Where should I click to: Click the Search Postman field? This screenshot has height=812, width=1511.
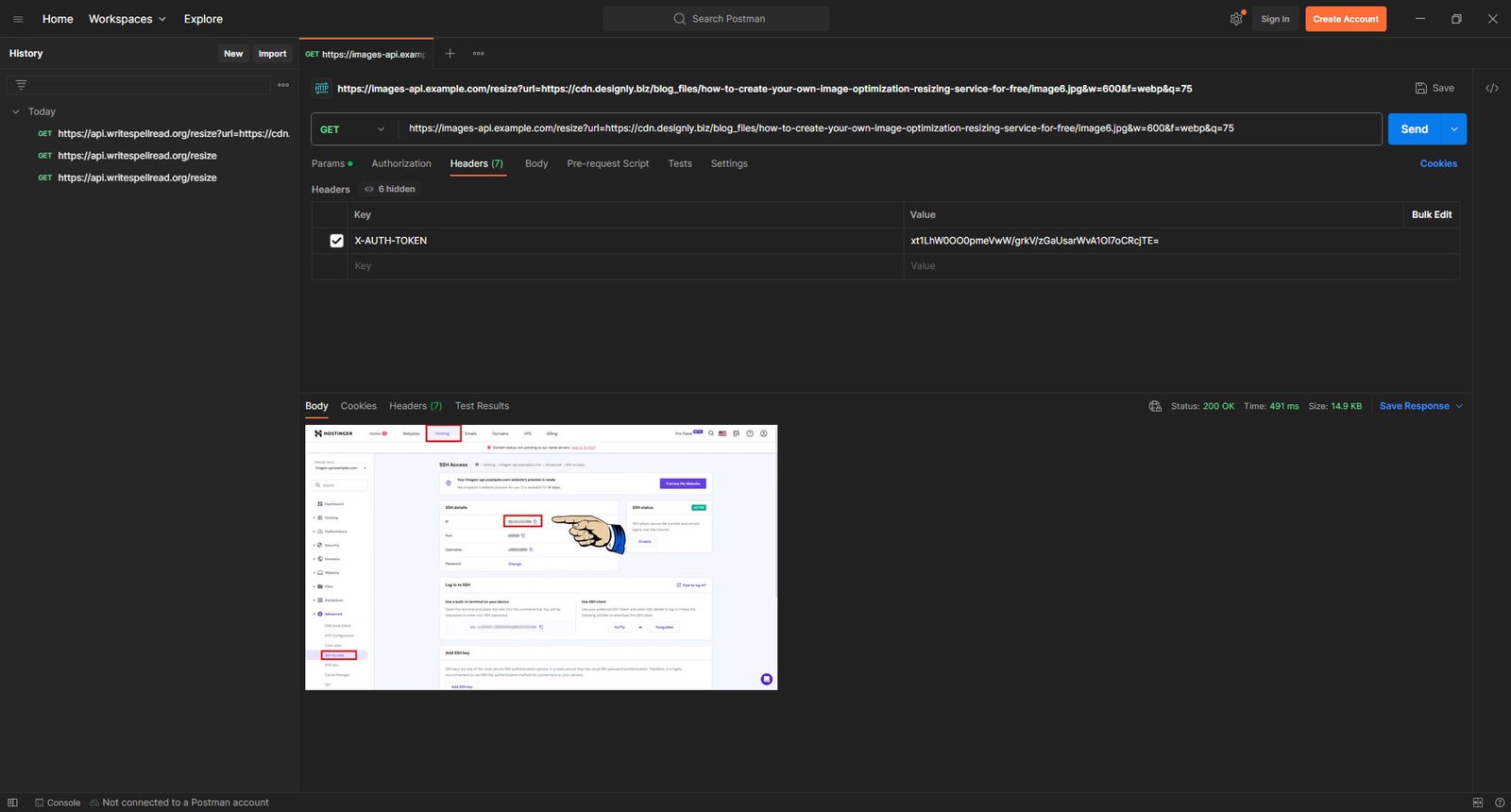(716, 19)
